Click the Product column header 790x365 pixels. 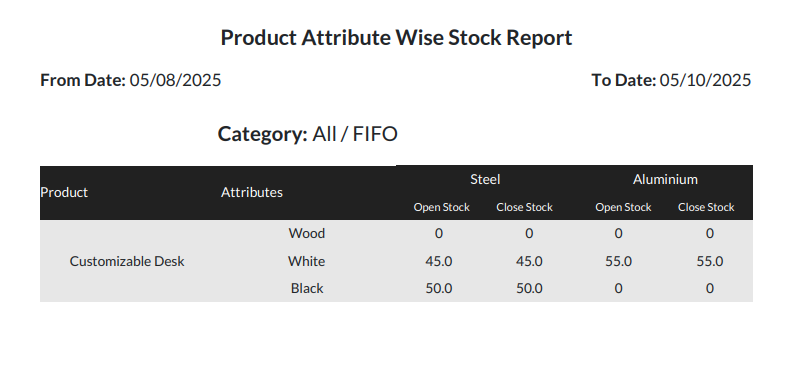pyautogui.click(x=64, y=192)
